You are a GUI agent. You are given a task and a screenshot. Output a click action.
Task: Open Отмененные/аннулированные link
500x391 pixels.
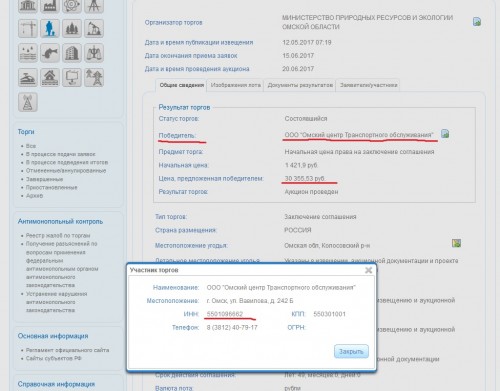(66, 171)
